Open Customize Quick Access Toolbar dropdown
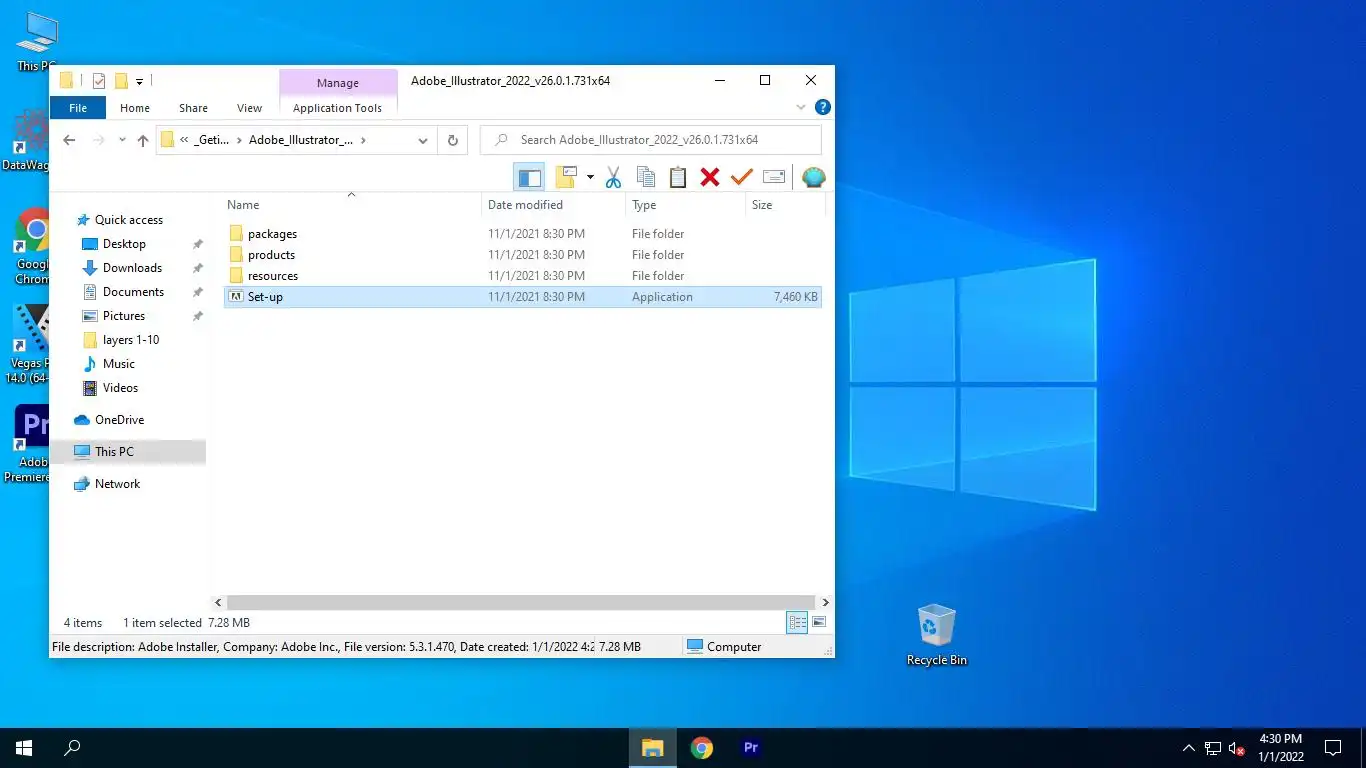1366x768 pixels. click(139, 81)
